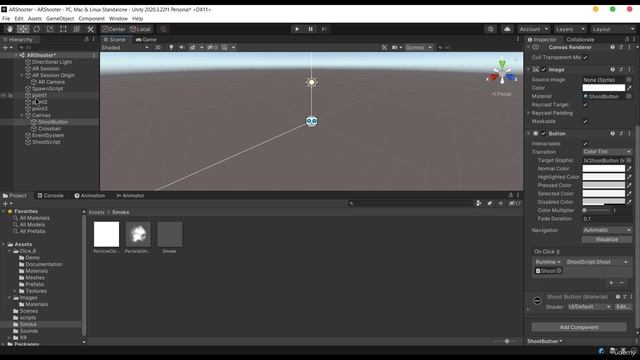Select the Directional Light sun gizmo
This screenshot has height=360, width=640.
click(x=311, y=82)
